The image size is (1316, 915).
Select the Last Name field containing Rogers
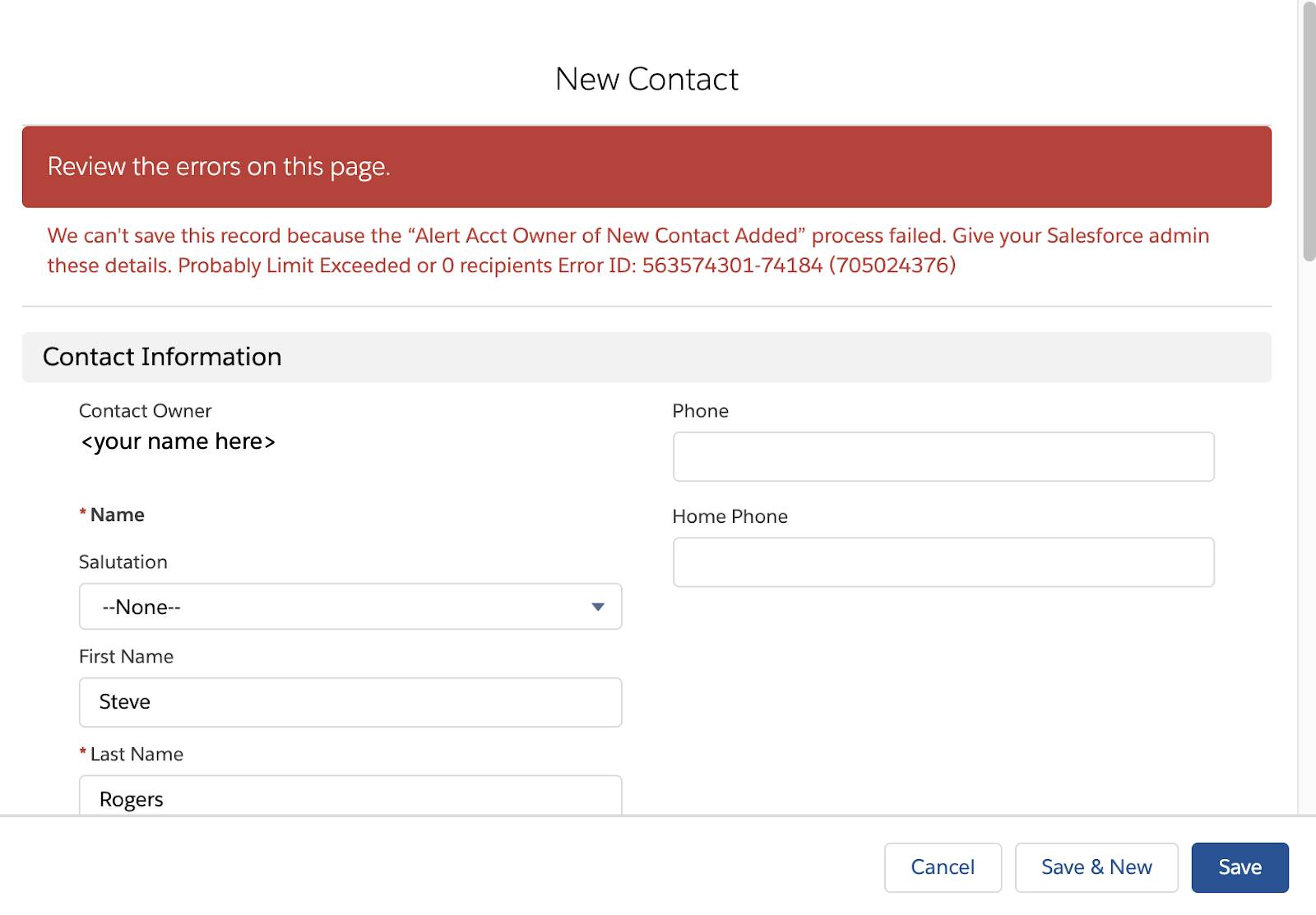350,796
